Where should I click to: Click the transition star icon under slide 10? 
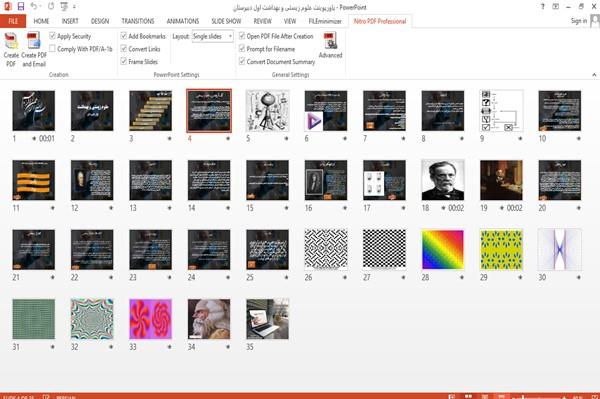(579, 138)
